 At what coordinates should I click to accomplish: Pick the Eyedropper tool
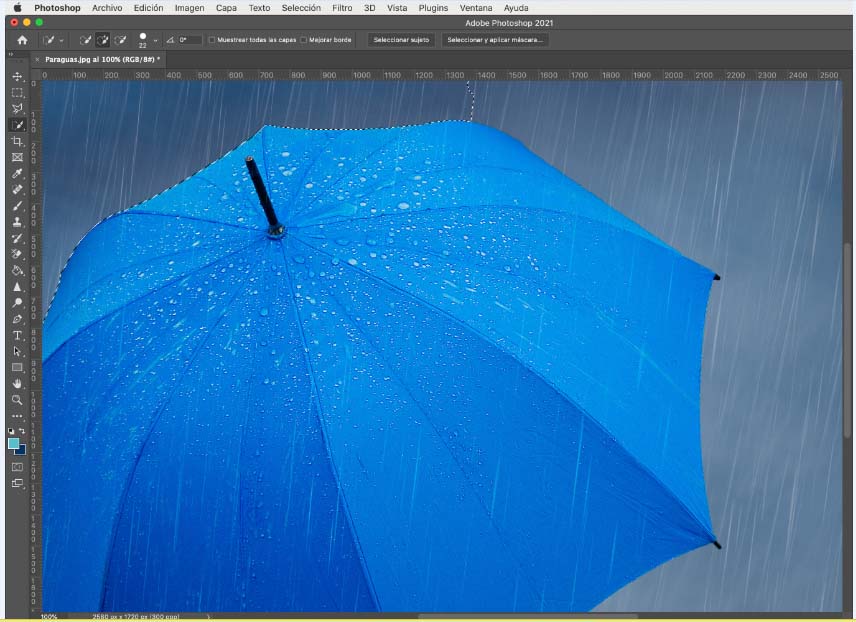(17, 173)
